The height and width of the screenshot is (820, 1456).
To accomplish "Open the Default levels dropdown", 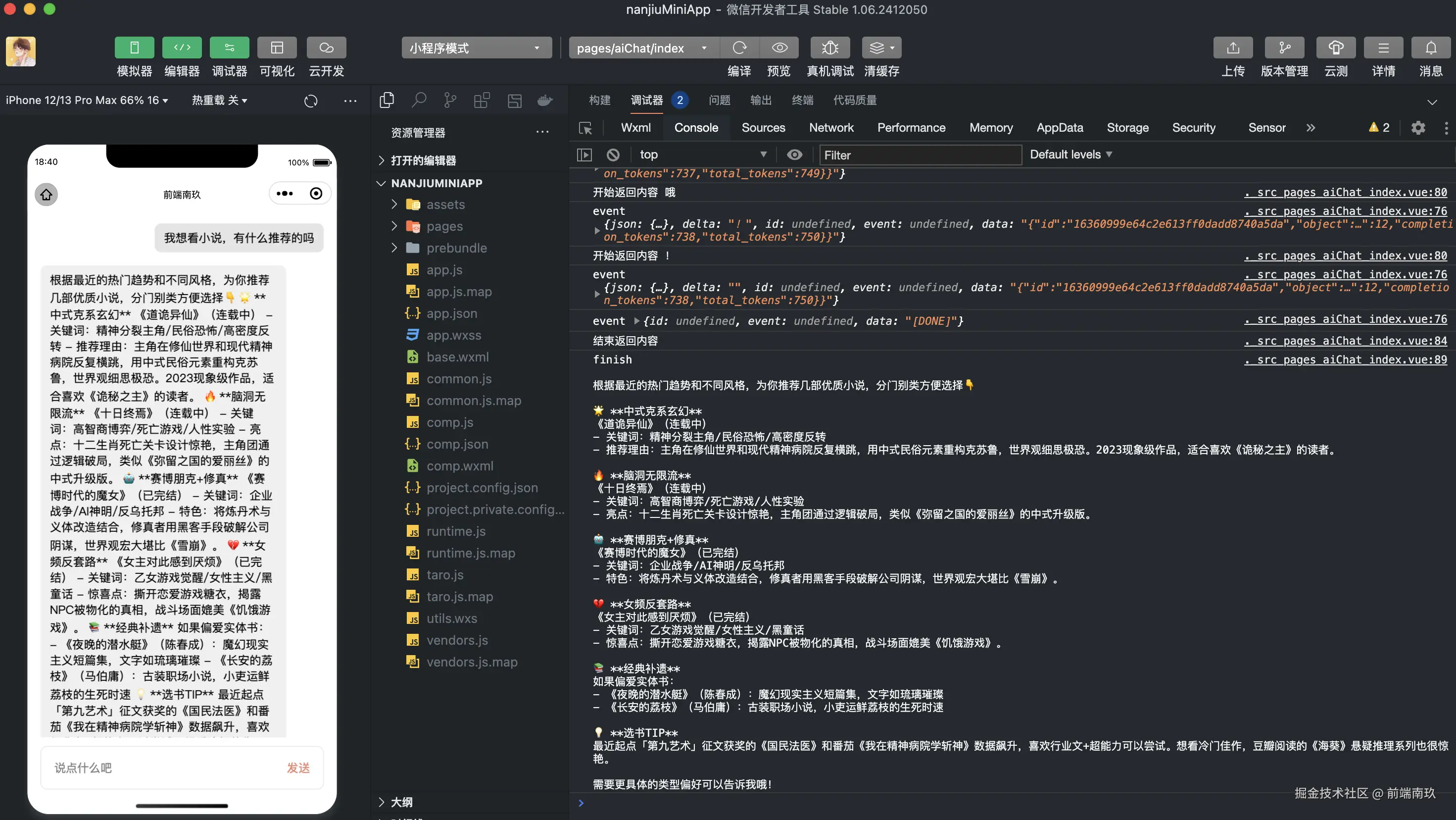I will click(1070, 154).
